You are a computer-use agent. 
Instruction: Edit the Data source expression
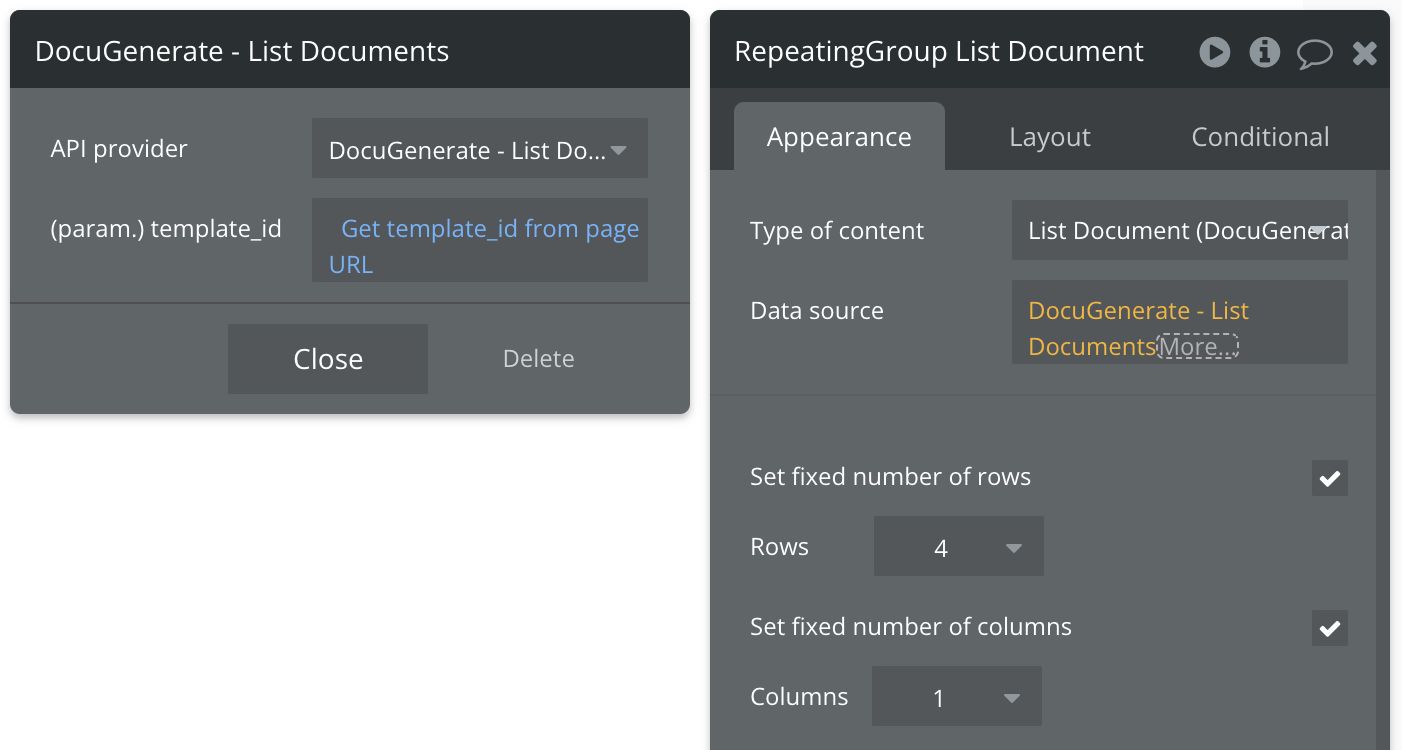pos(1180,322)
